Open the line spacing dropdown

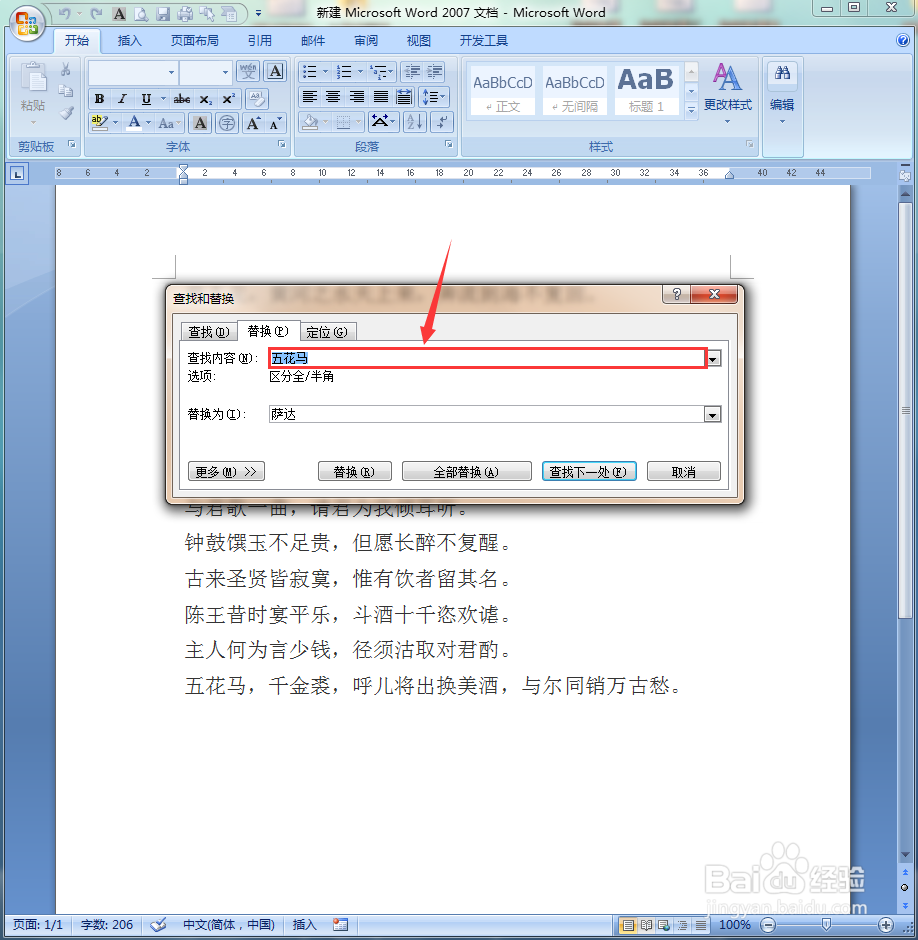[433, 97]
